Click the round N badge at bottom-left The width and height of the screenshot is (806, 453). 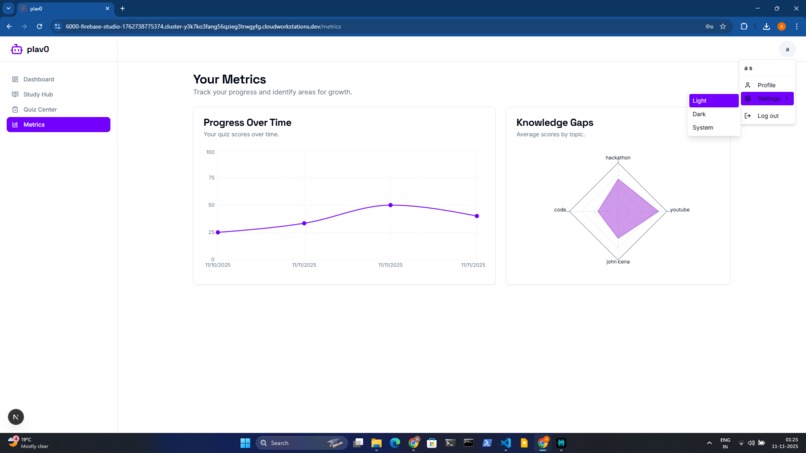[16, 417]
